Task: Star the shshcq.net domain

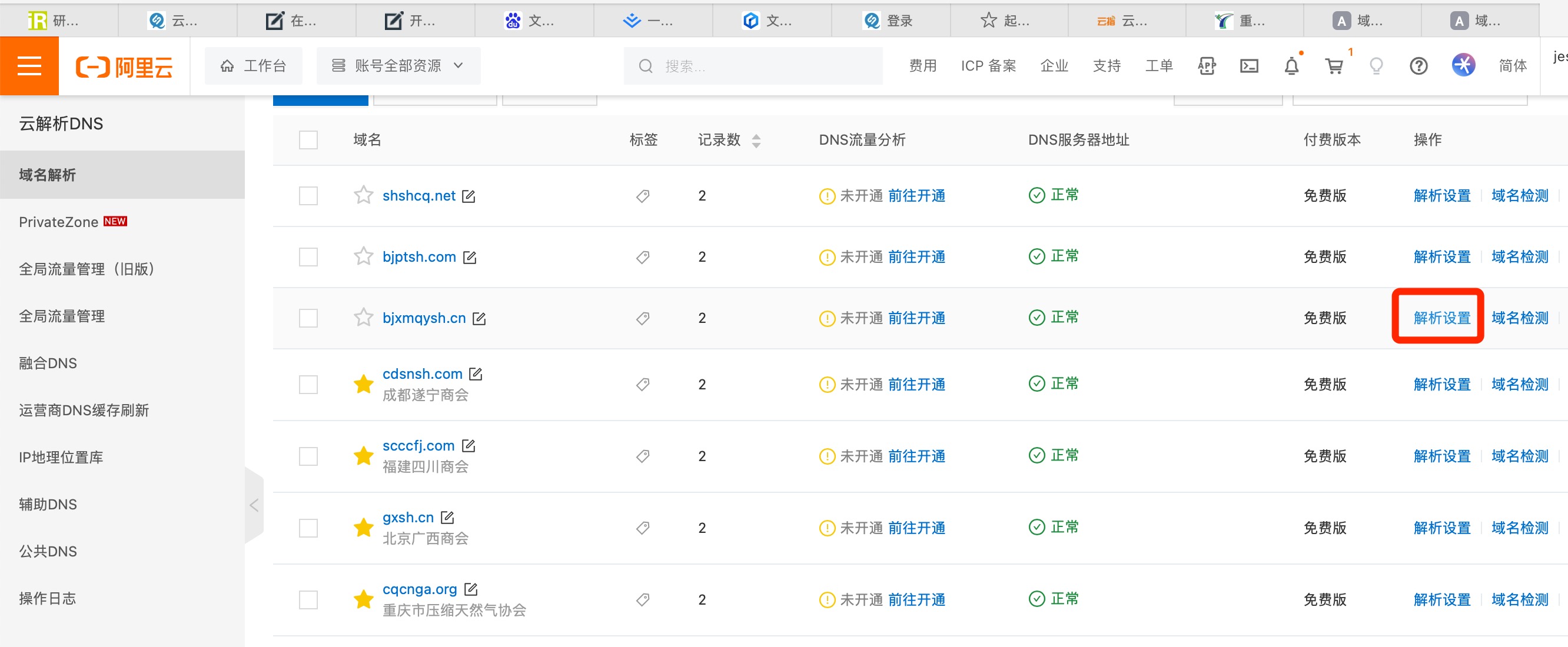Action: coord(363,195)
